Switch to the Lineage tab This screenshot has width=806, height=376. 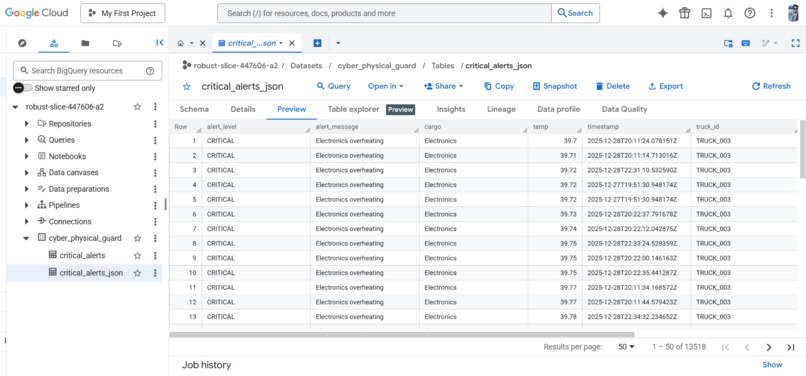pos(501,109)
